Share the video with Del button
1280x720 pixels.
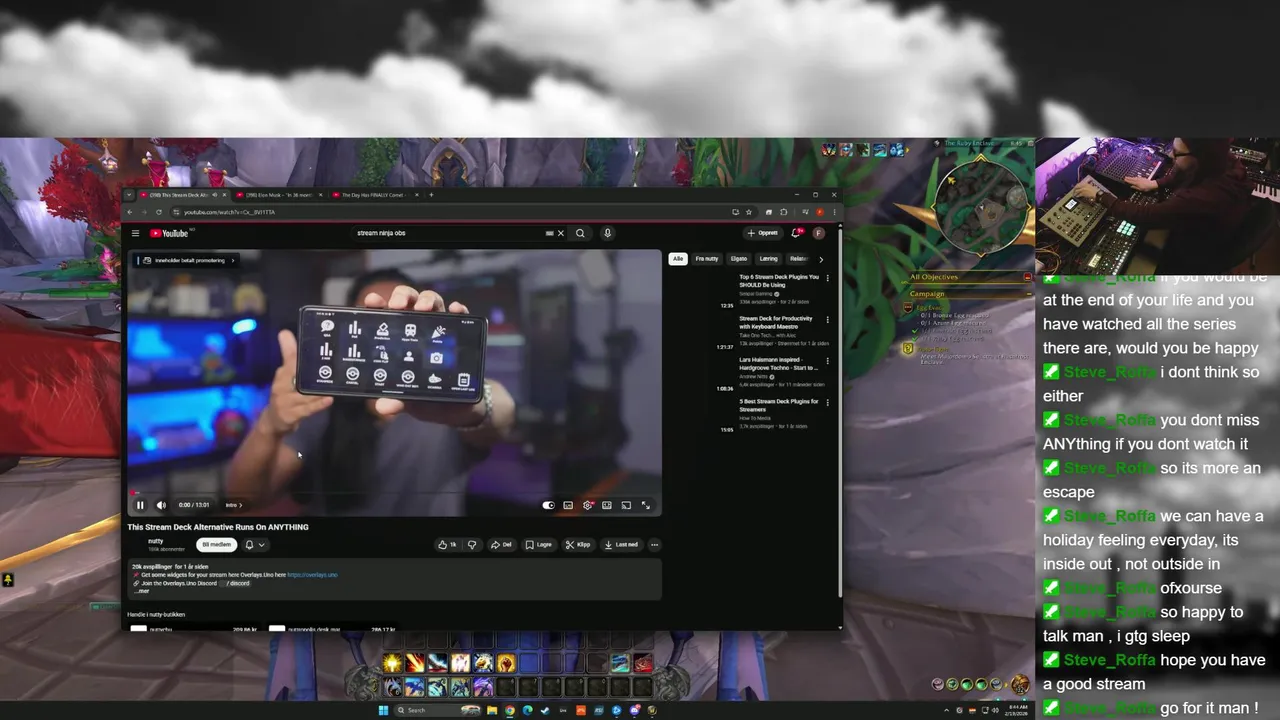pyautogui.click(x=501, y=545)
